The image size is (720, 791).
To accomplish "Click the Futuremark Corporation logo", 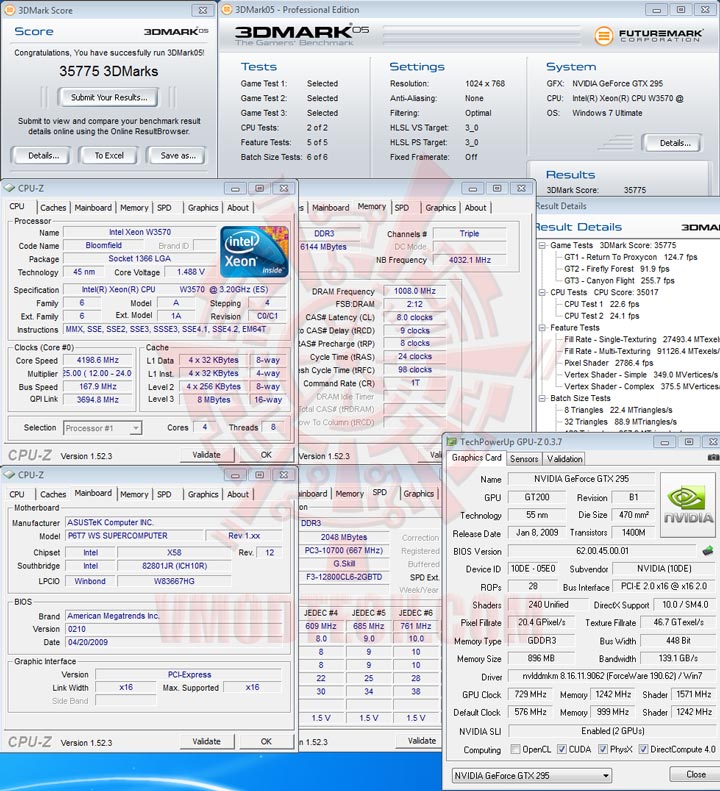I will pyautogui.click(x=648, y=35).
